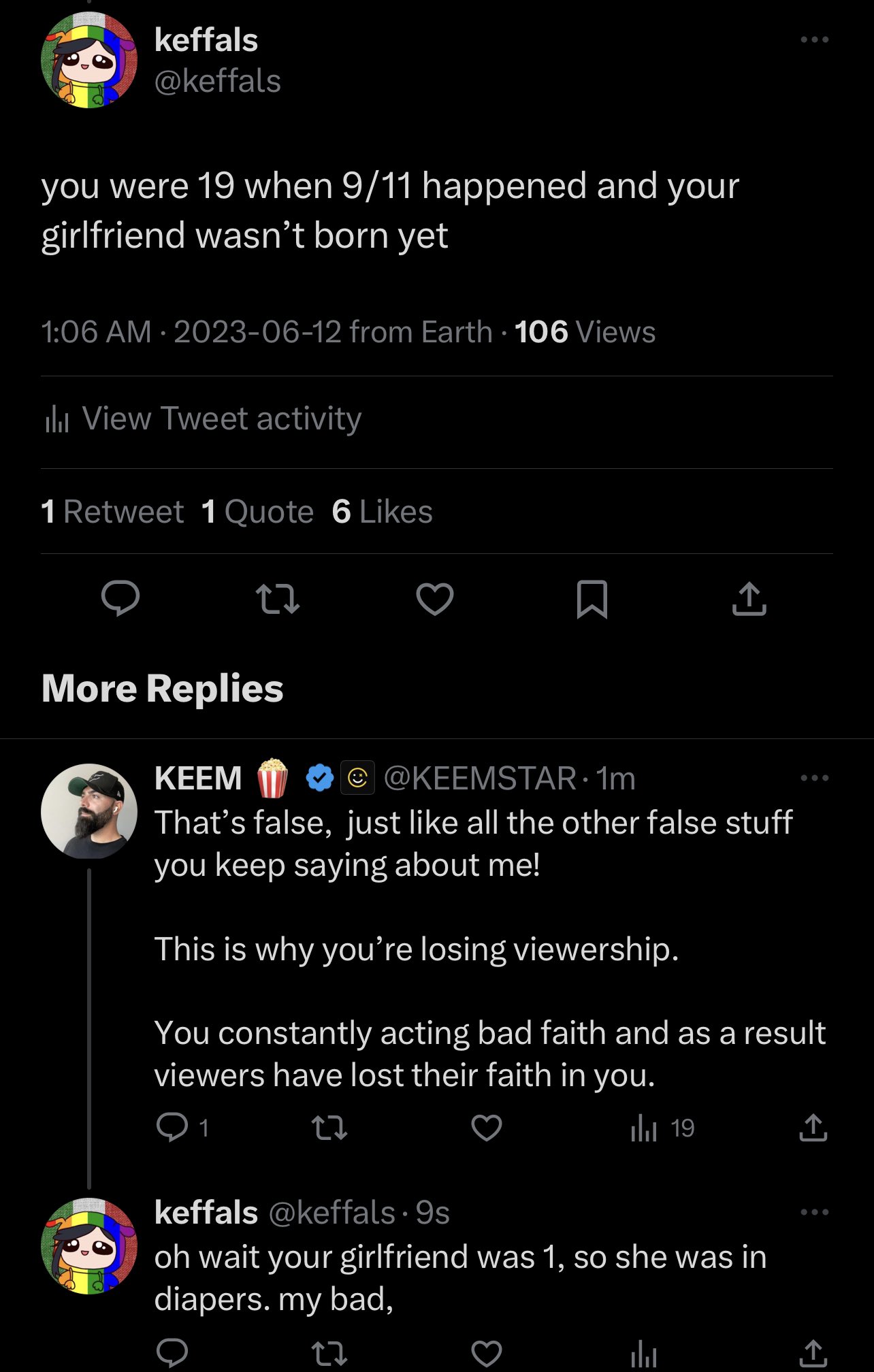Open the three-dot menu on main tweet
This screenshot has height=1372, width=874.
click(x=815, y=39)
